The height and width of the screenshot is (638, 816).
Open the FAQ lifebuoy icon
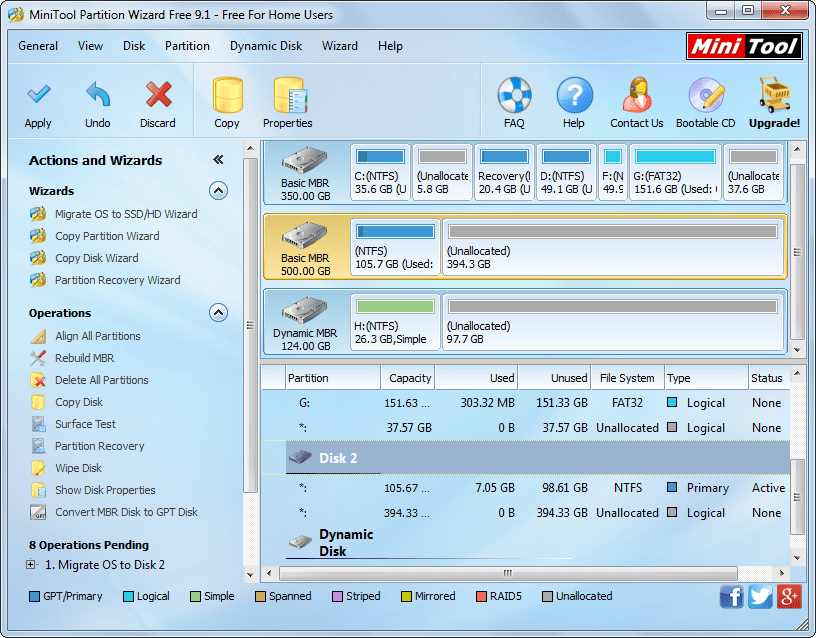pyautogui.click(x=514, y=95)
